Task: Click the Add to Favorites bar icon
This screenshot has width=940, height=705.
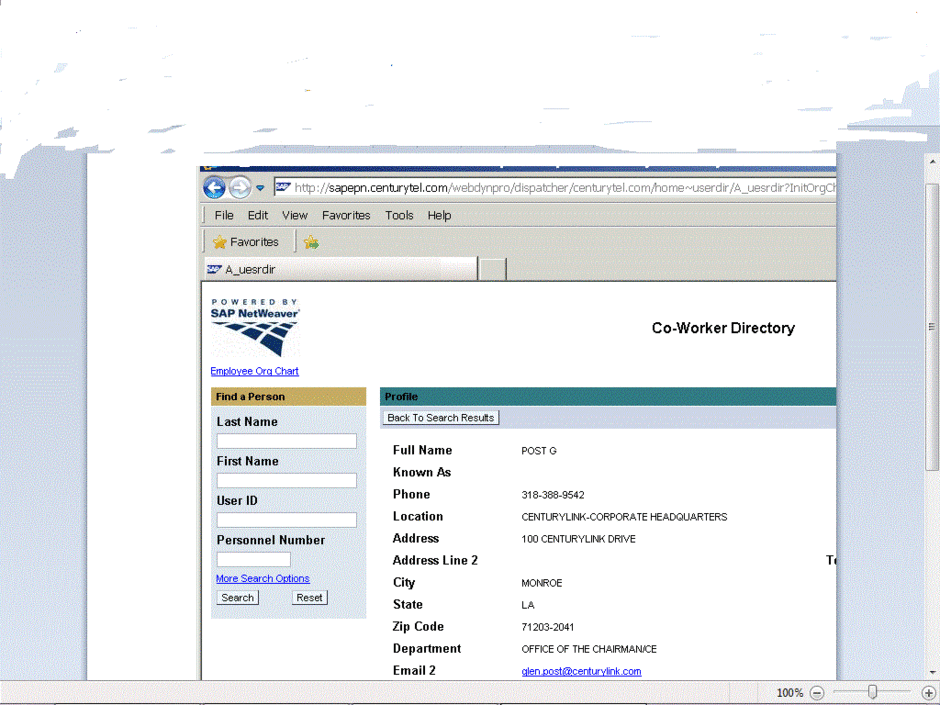Action: pyautogui.click(x=311, y=242)
